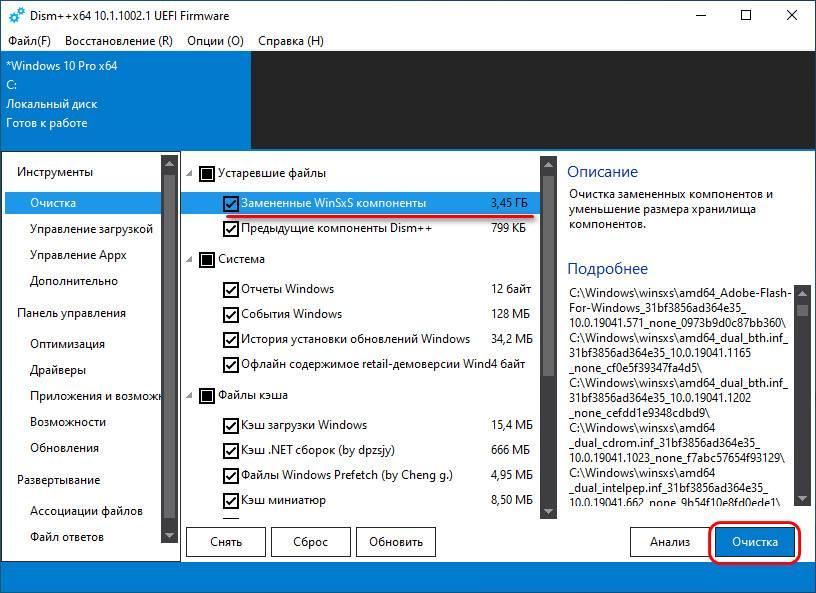Click the Очистка button at bottom right
Image resolution: width=816 pixels, height=593 pixels.
point(755,542)
